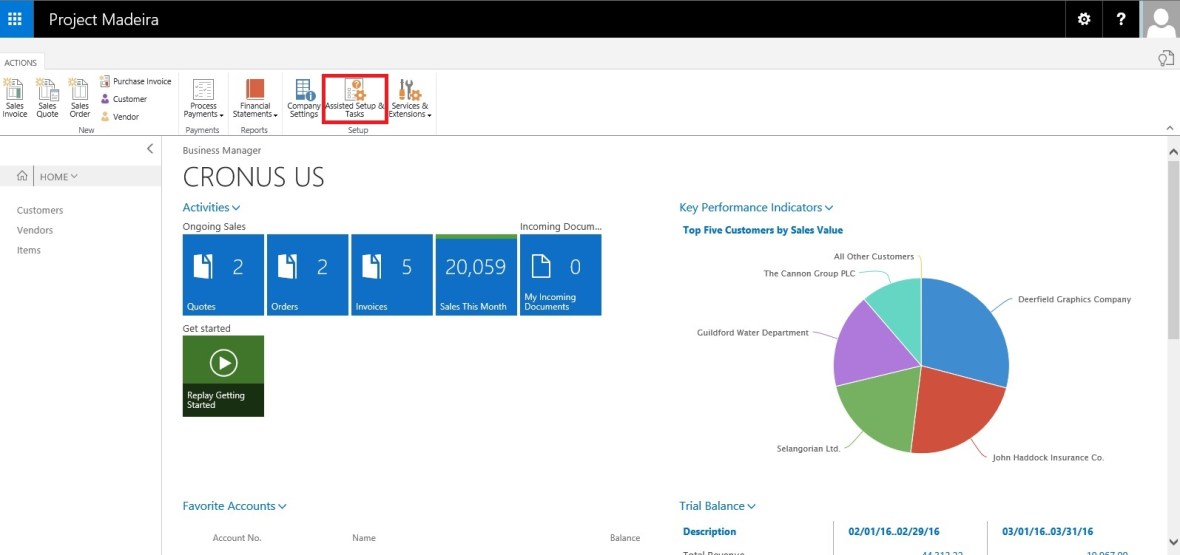Create a new Sales Order
This screenshot has width=1180, height=555.
pyautogui.click(x=80, y=97)
